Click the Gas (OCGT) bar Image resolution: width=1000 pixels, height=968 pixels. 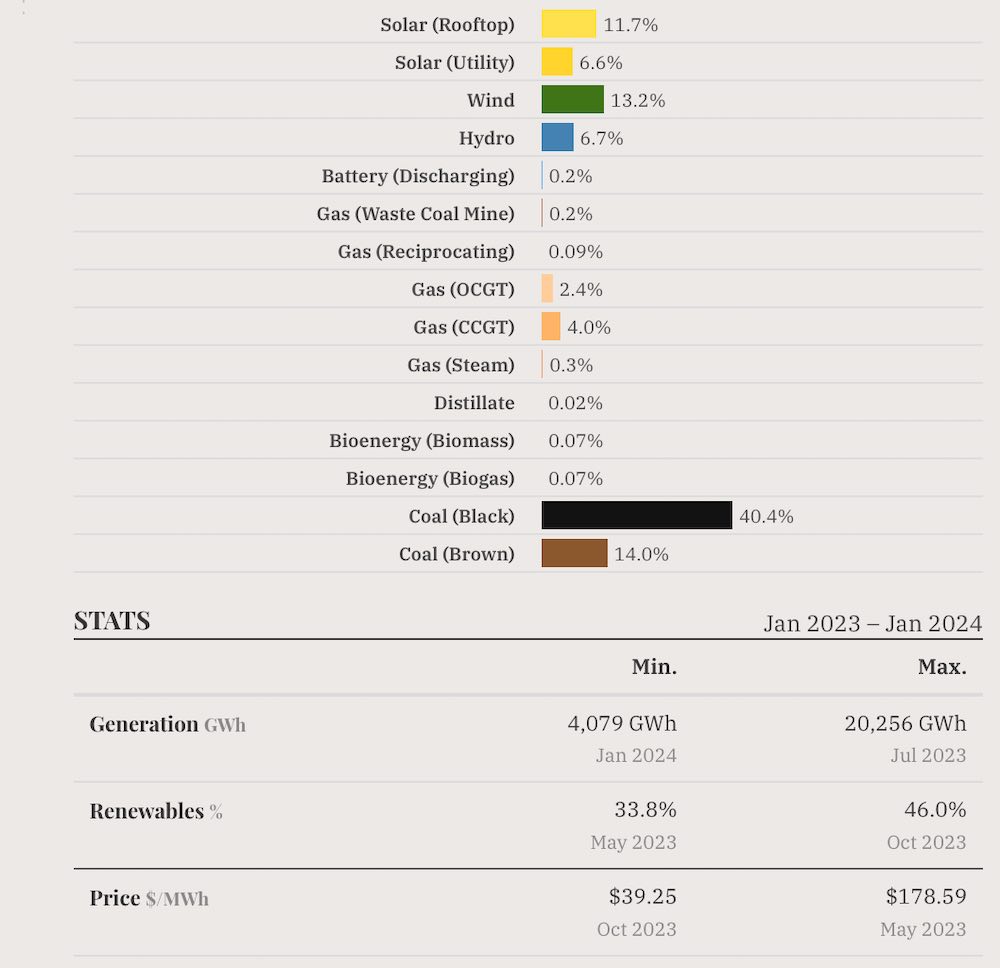(x=547, y=289)
